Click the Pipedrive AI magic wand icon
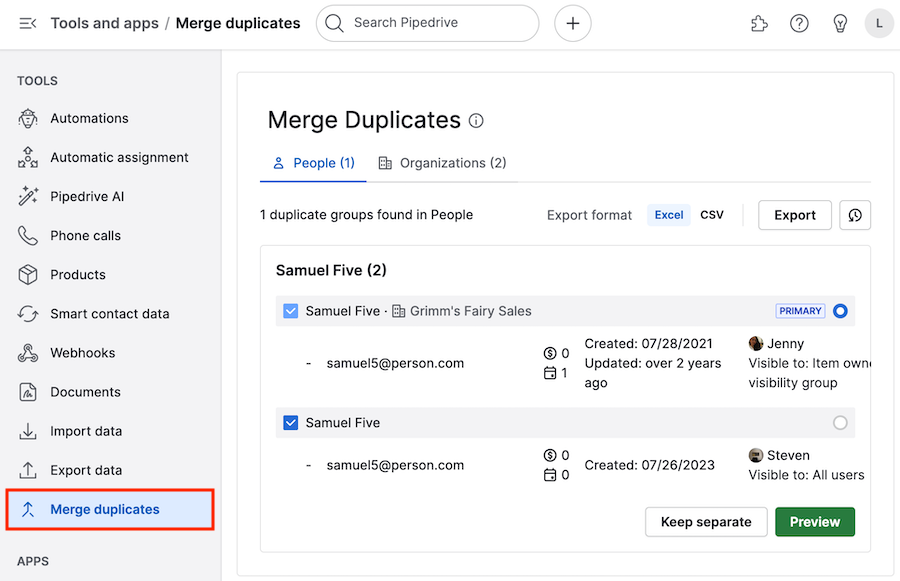The image size is (900, 581). [x=28, y=196]
